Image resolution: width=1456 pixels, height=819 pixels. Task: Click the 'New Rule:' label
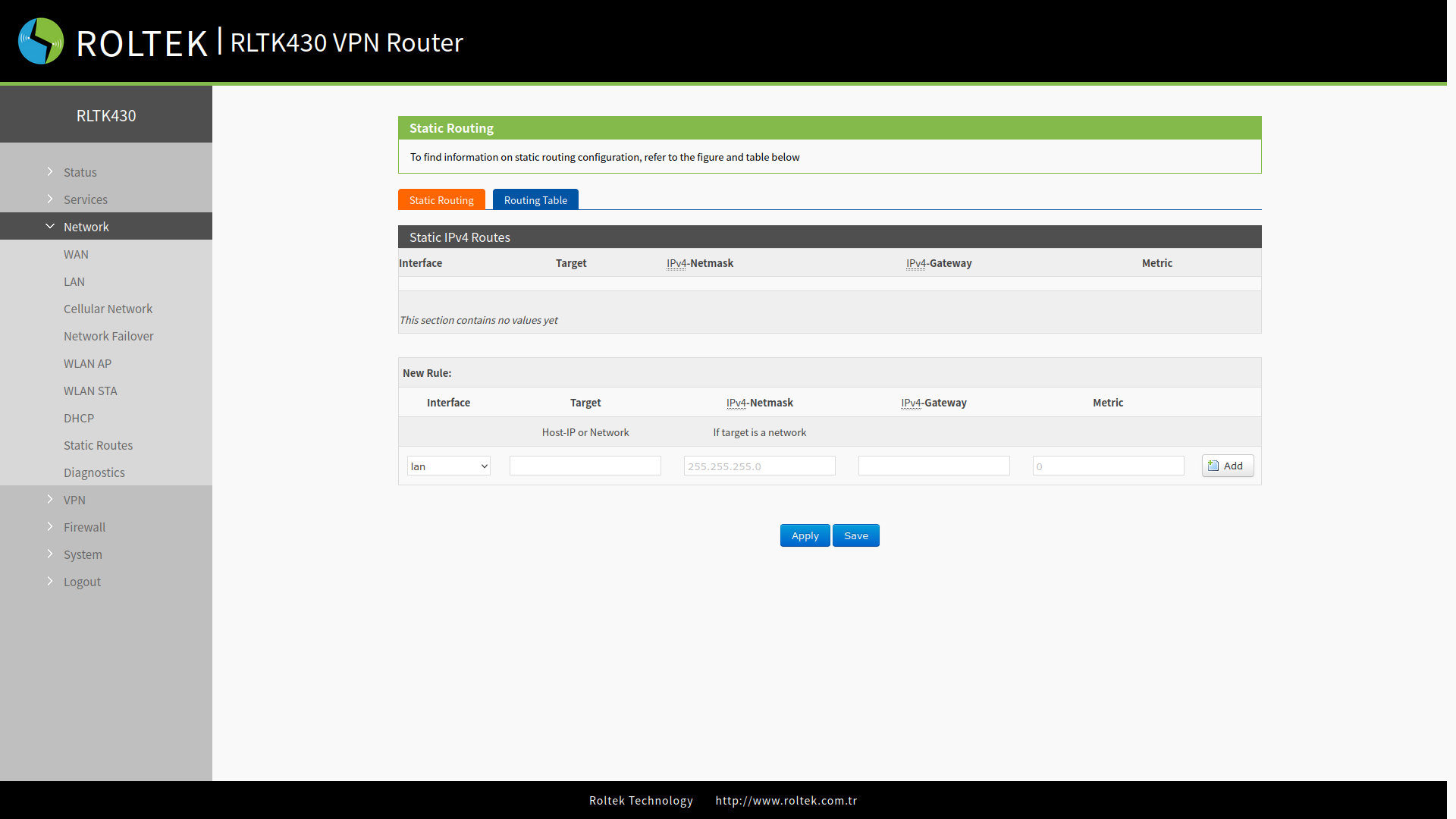(x=427, y=373)
